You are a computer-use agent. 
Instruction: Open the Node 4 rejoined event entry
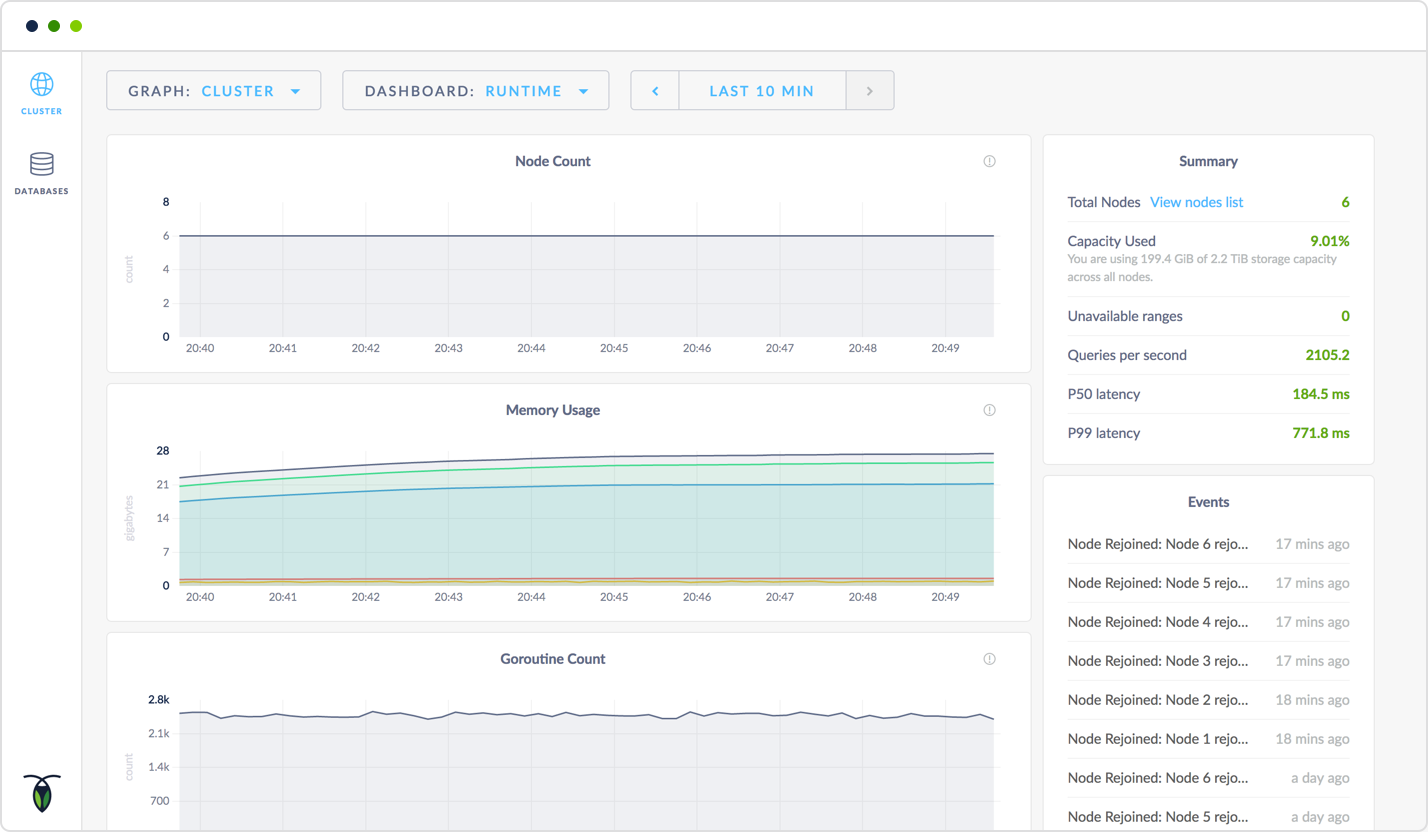point(1158,622)
